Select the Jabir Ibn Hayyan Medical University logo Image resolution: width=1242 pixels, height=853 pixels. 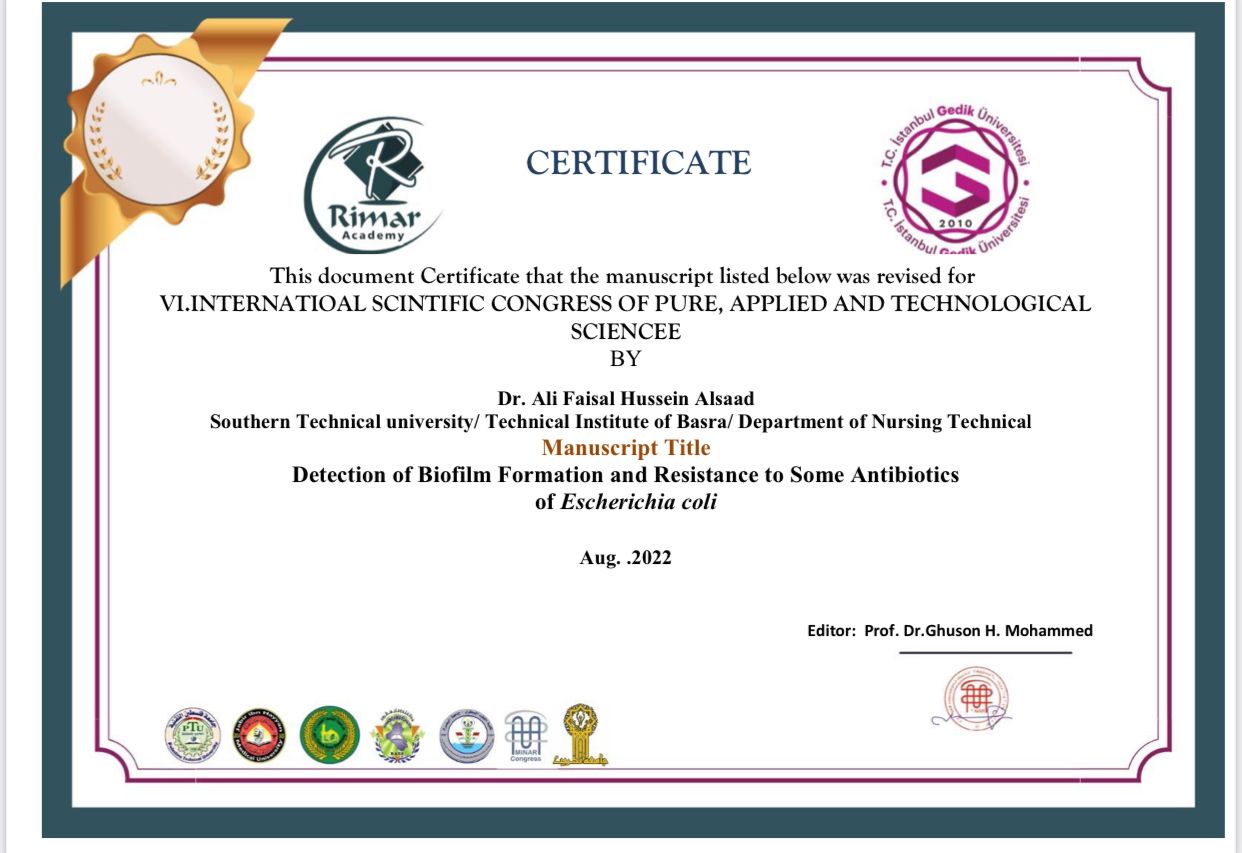pos(259,736)
